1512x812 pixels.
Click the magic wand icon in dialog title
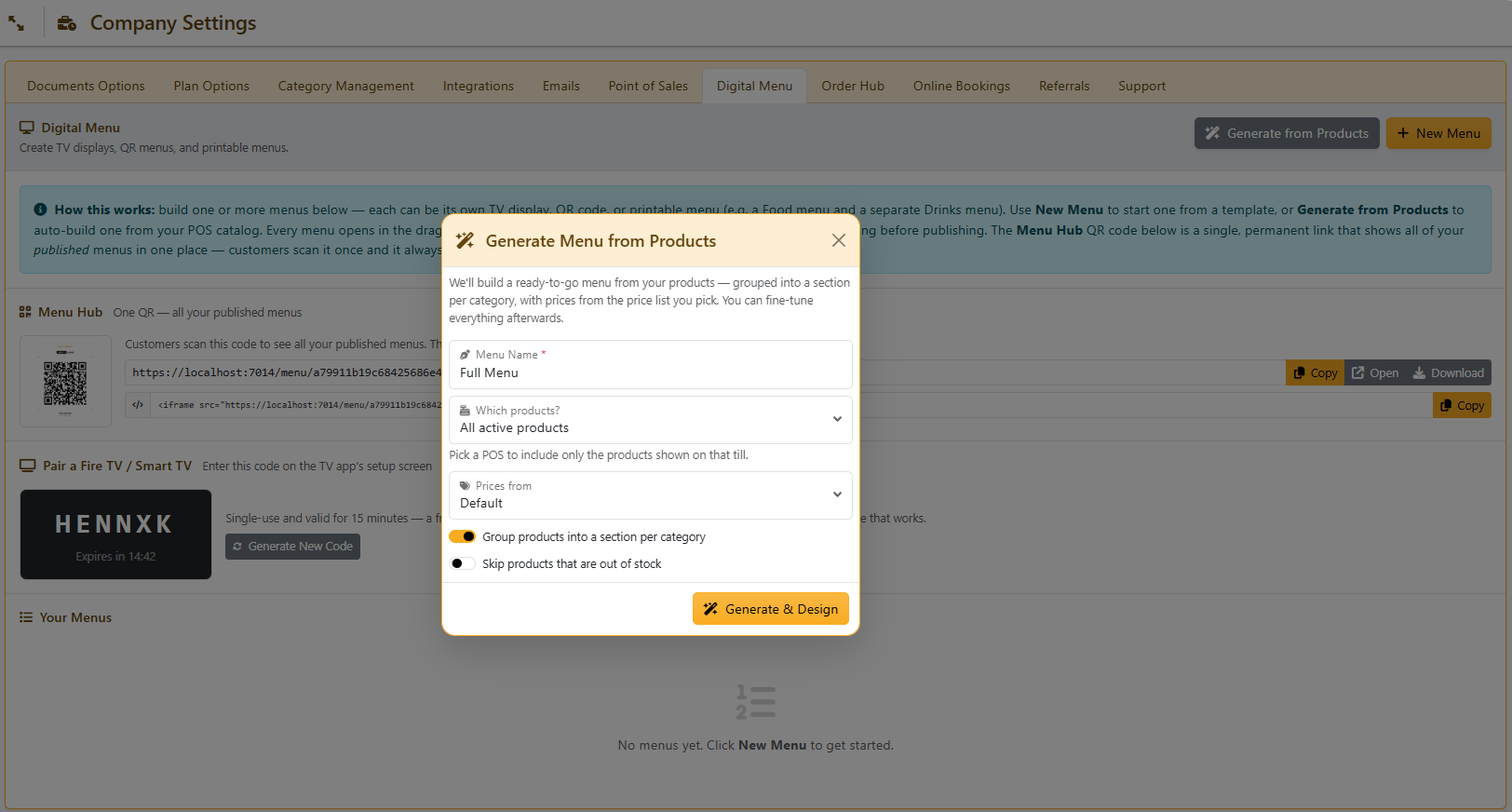[465, 241]
